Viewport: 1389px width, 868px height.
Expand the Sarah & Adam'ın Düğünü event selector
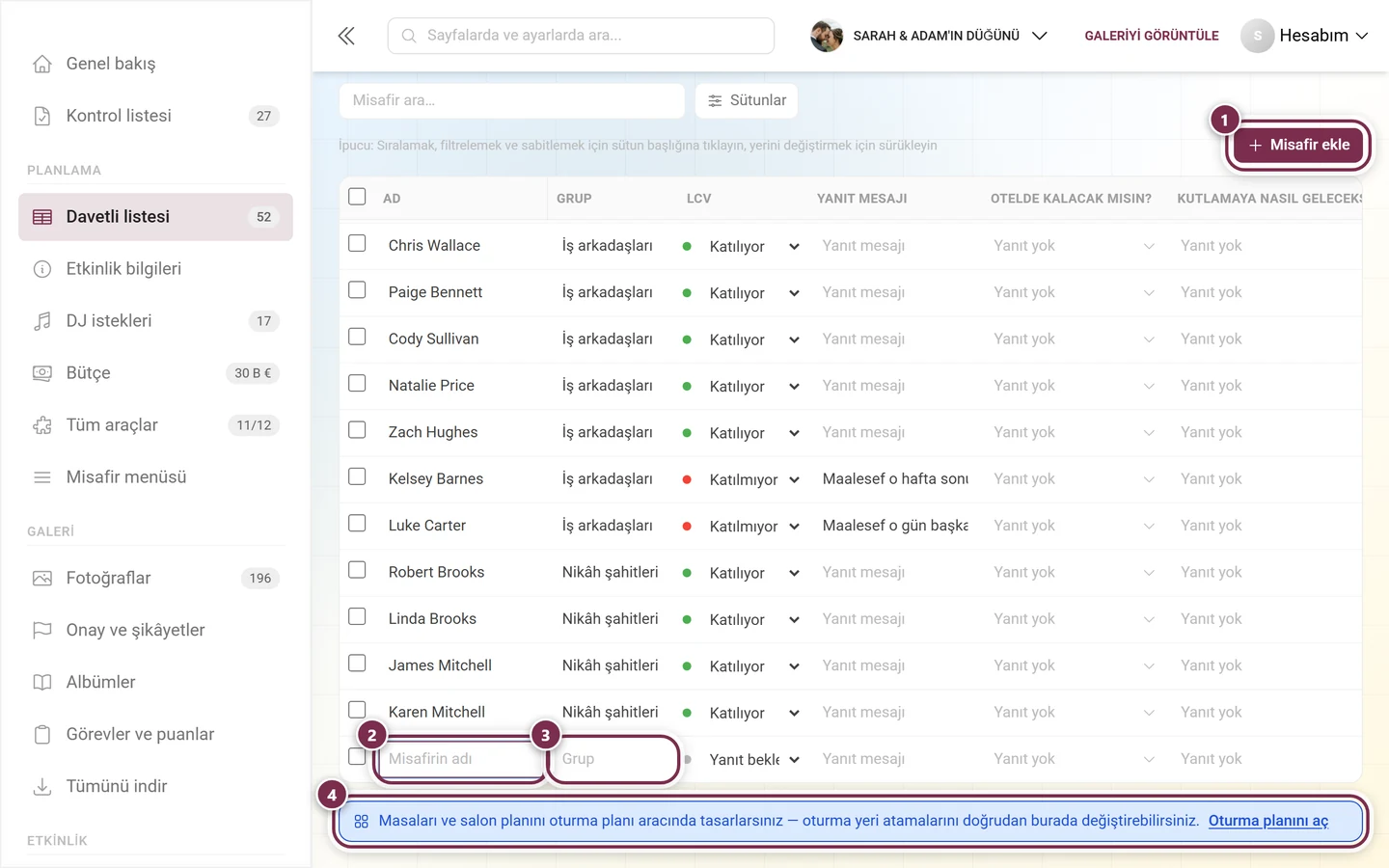point(929,36)
